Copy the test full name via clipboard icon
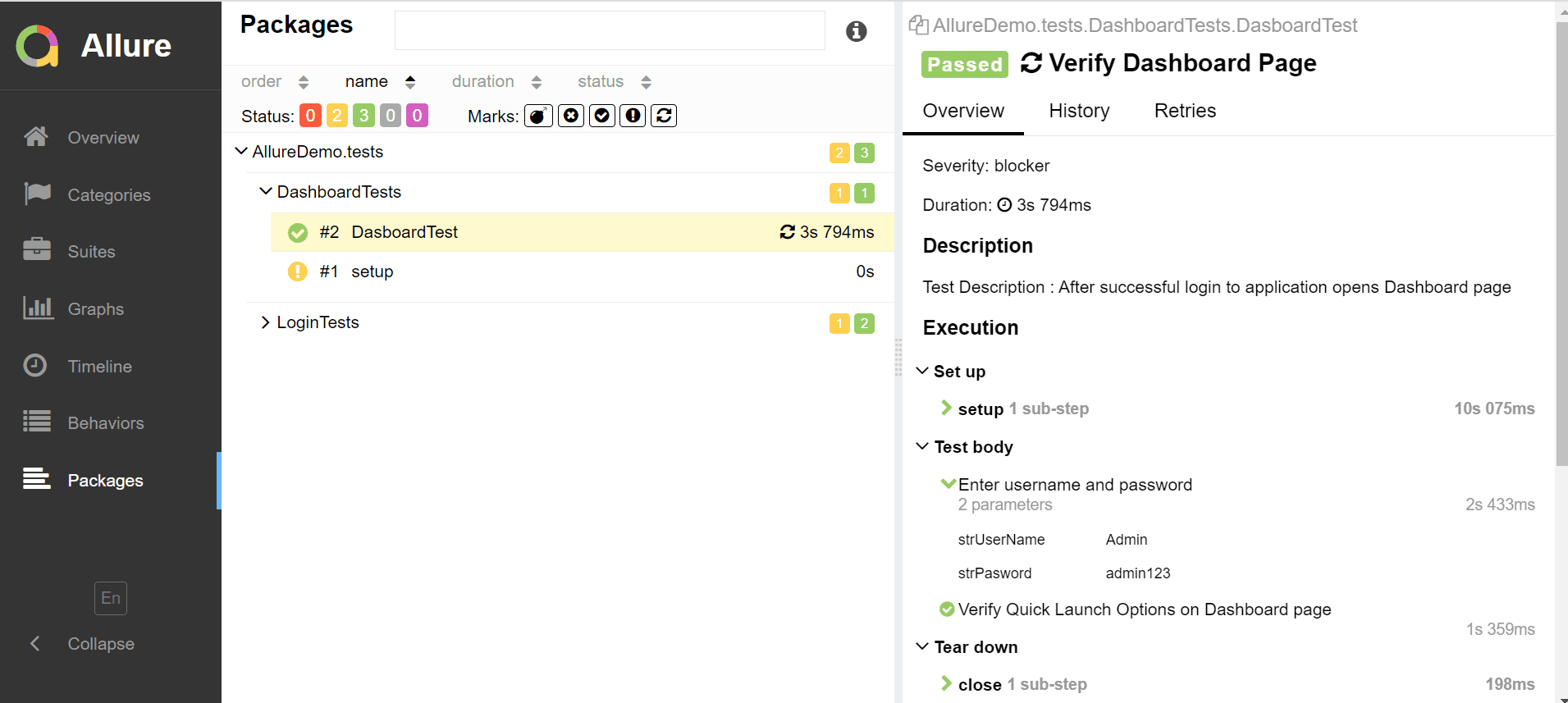Image resolution: width=1568 pixels, height=703 pixels. click(917, 25)
